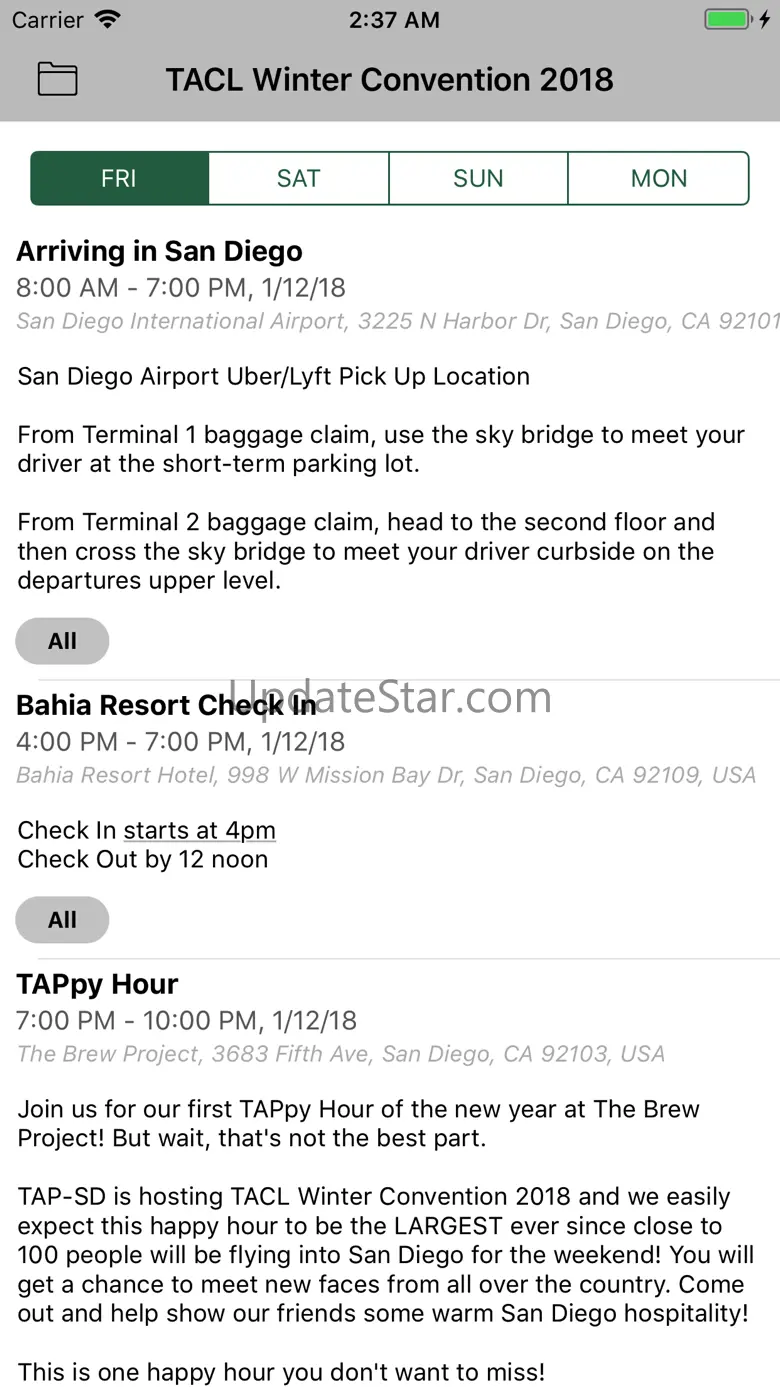Tap the TAPpy Hour 7:00 PM time line
This screenshot has width=780, height=1387.
[x=187, y=1020]
